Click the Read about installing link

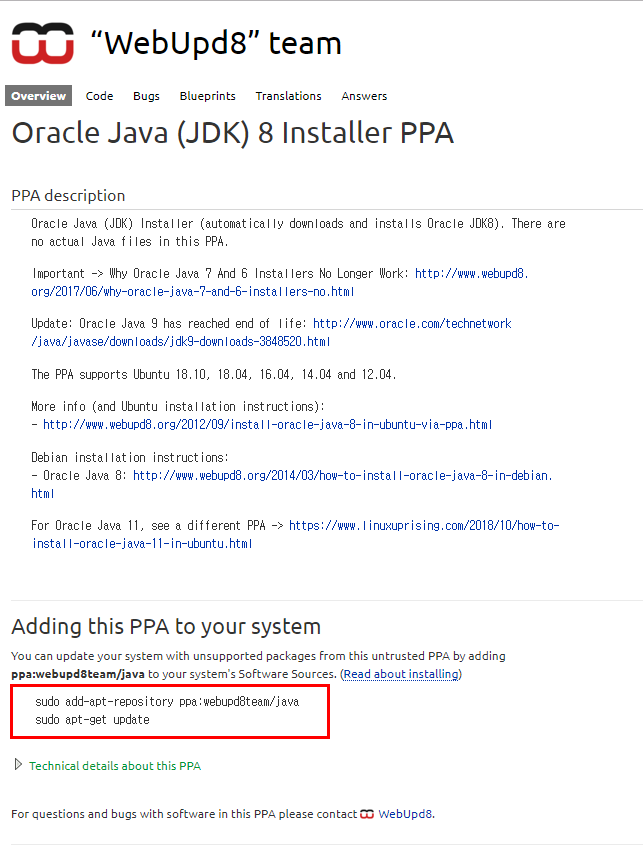click(x=401, y=674)
